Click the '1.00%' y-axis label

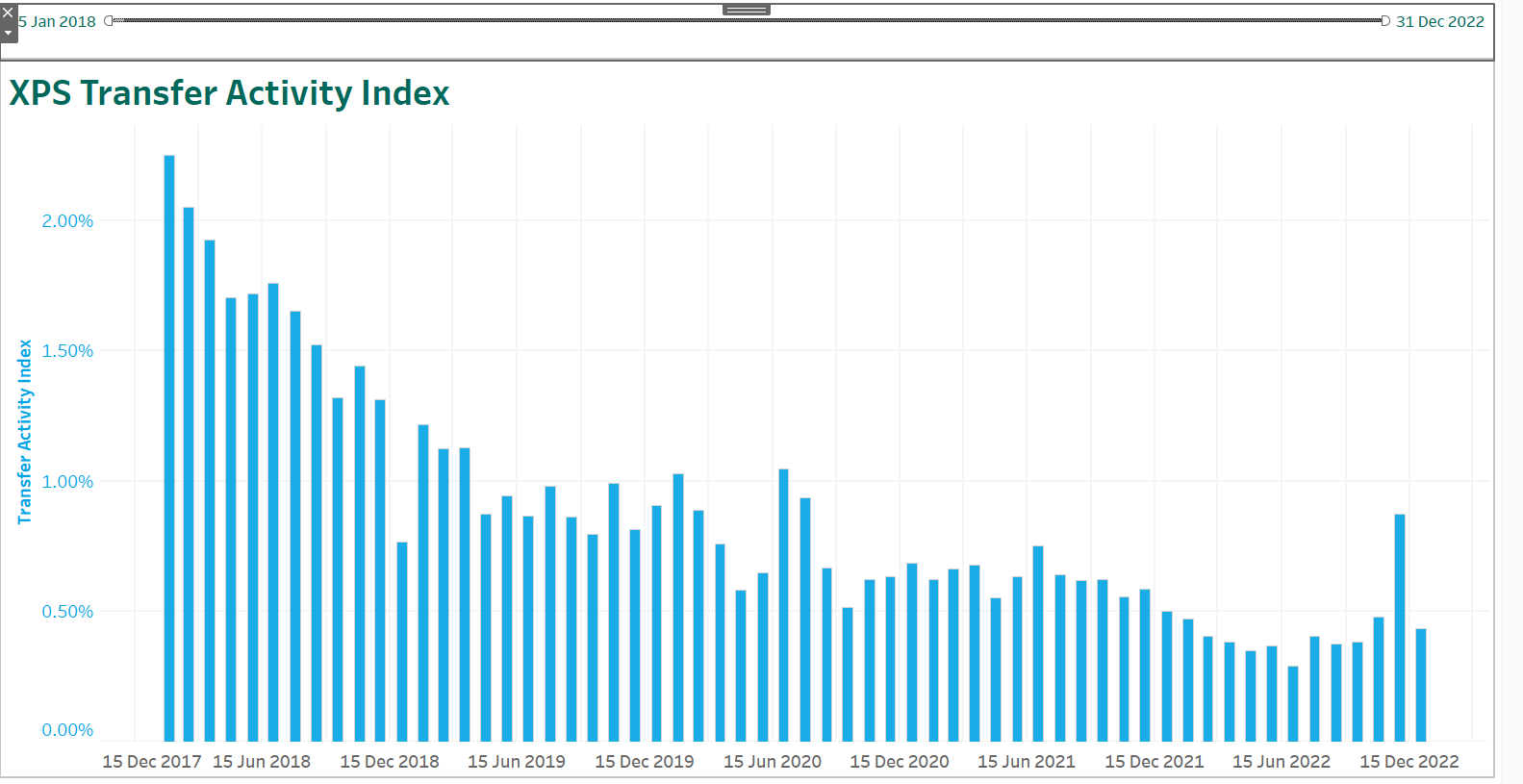click(67, 481)
